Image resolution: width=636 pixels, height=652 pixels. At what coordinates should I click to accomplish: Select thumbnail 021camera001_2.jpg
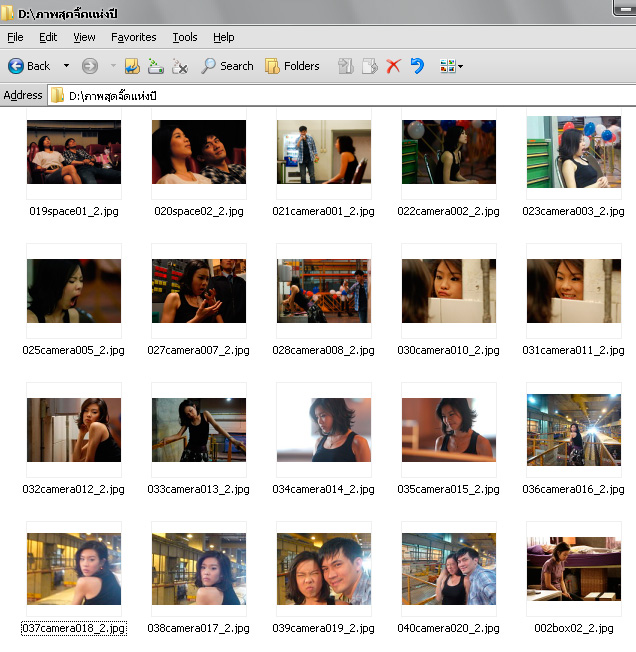pos(324,152)
